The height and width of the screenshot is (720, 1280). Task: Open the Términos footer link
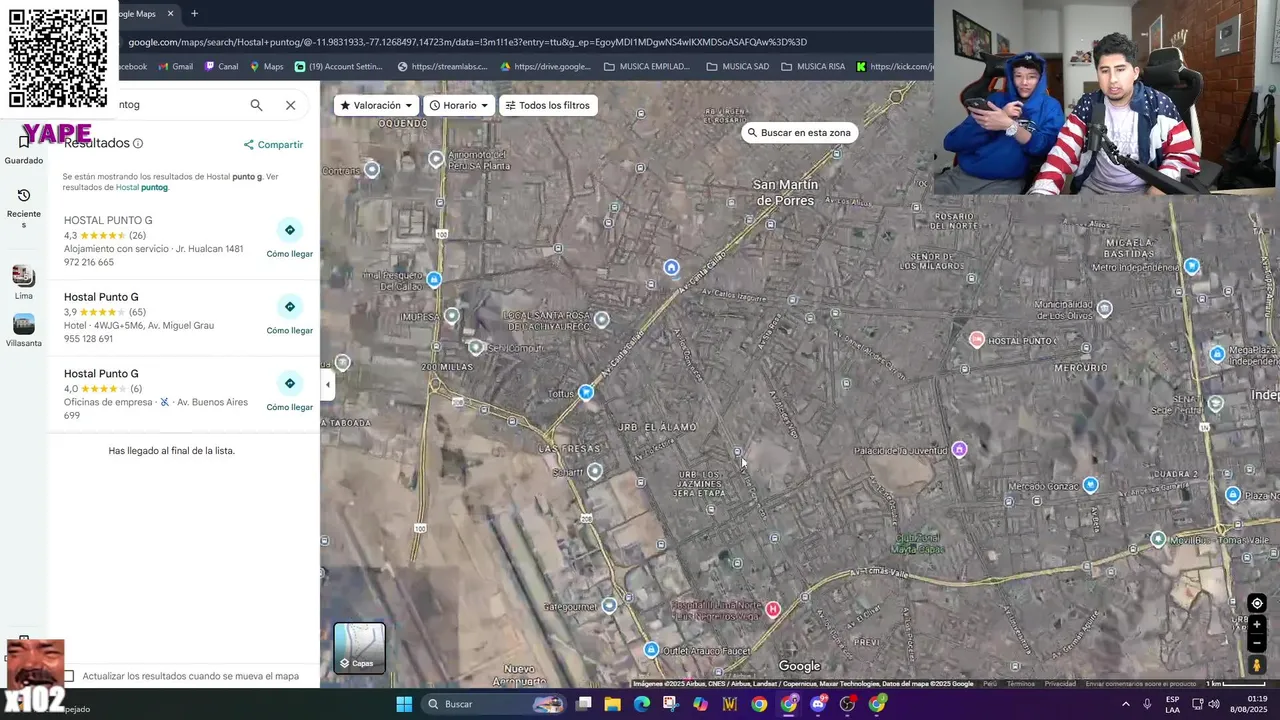[x=1021, y=684]
